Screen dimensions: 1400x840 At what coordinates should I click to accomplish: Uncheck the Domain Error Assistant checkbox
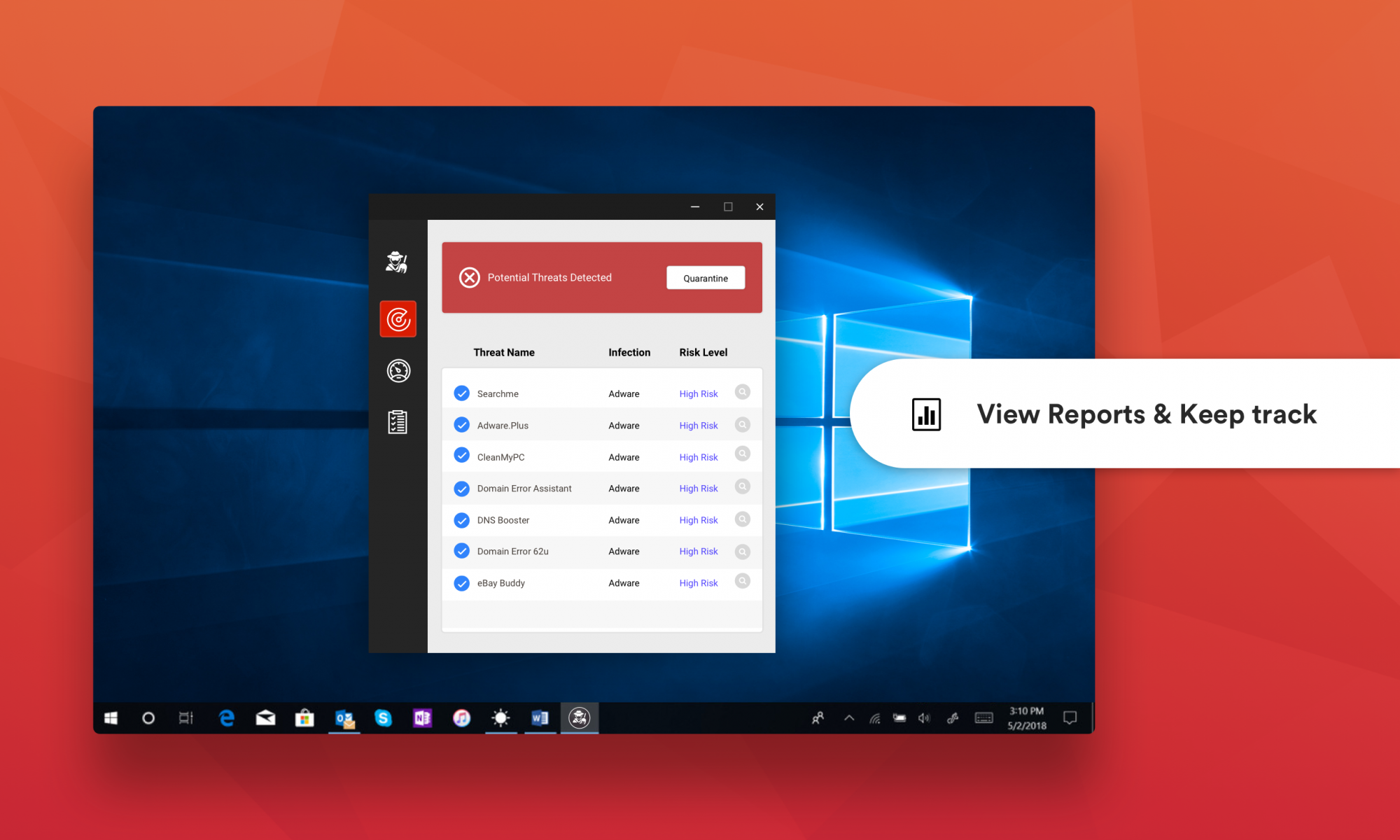tap(462, 489)
